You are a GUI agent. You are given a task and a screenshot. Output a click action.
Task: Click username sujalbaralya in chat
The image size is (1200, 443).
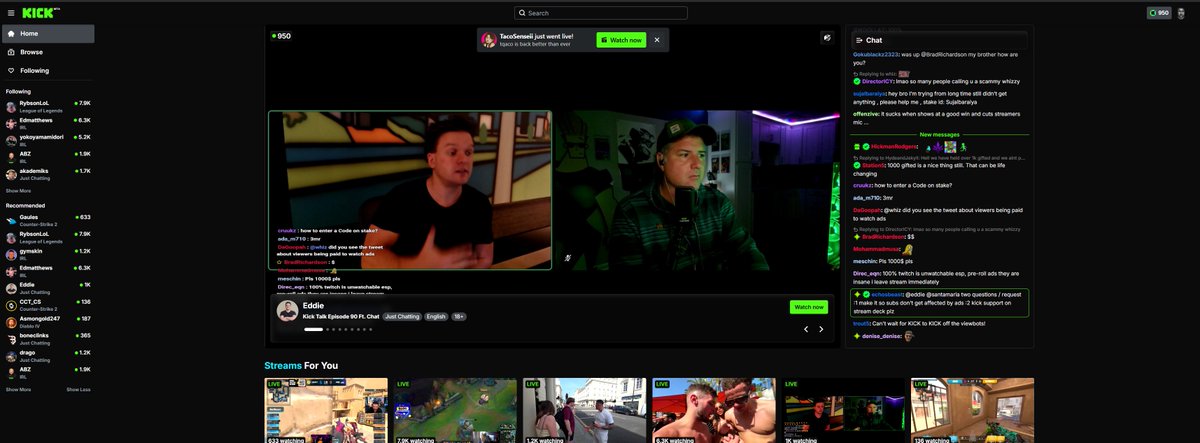[870, 92]
